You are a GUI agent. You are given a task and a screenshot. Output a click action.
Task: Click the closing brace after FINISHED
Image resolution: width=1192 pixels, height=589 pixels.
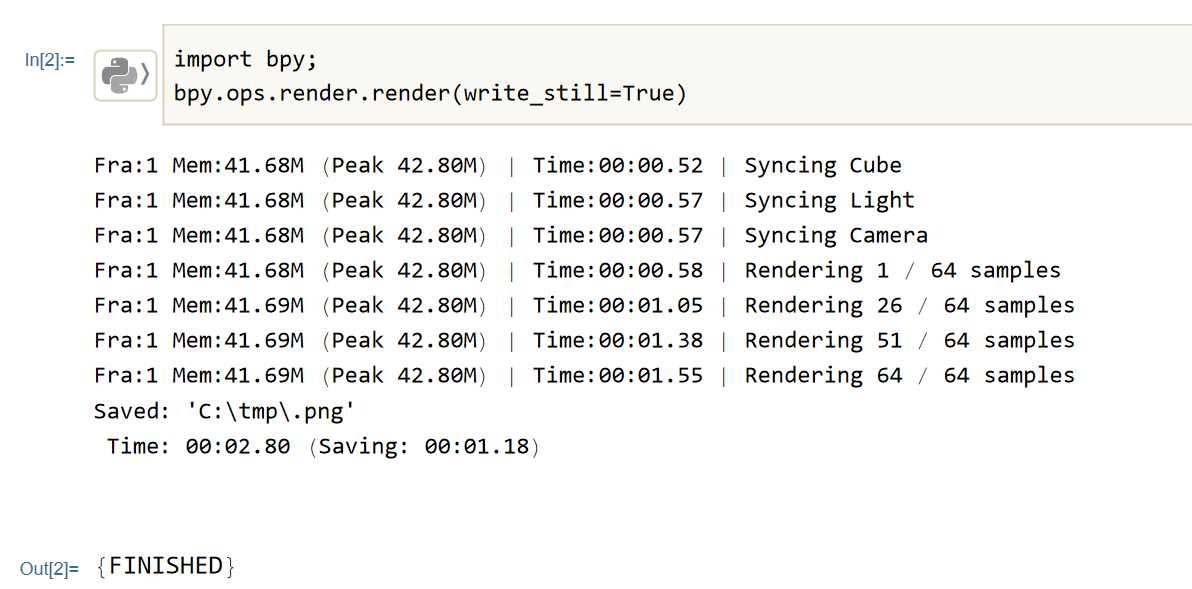click(230, 567)
